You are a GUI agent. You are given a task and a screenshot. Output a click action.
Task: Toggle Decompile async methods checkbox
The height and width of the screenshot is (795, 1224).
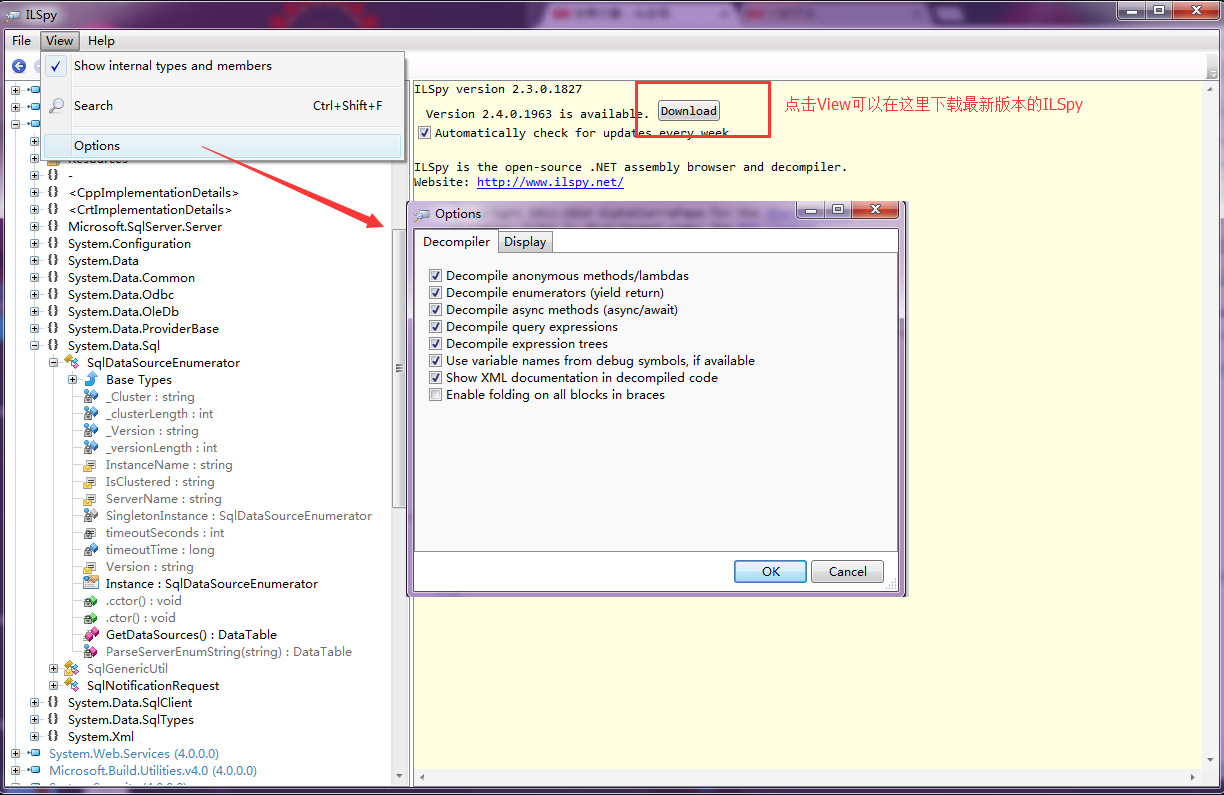coord(435,309)
